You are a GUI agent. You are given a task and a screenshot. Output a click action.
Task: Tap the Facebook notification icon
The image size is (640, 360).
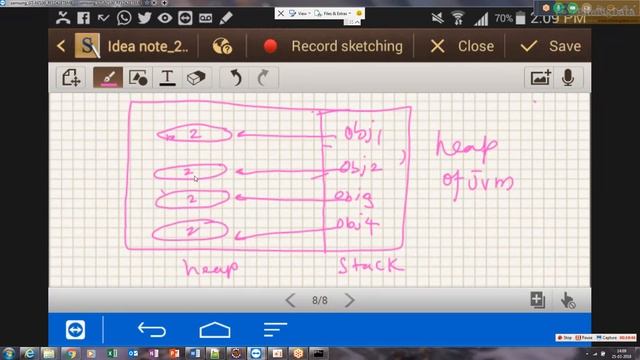(x=84, y=18)
